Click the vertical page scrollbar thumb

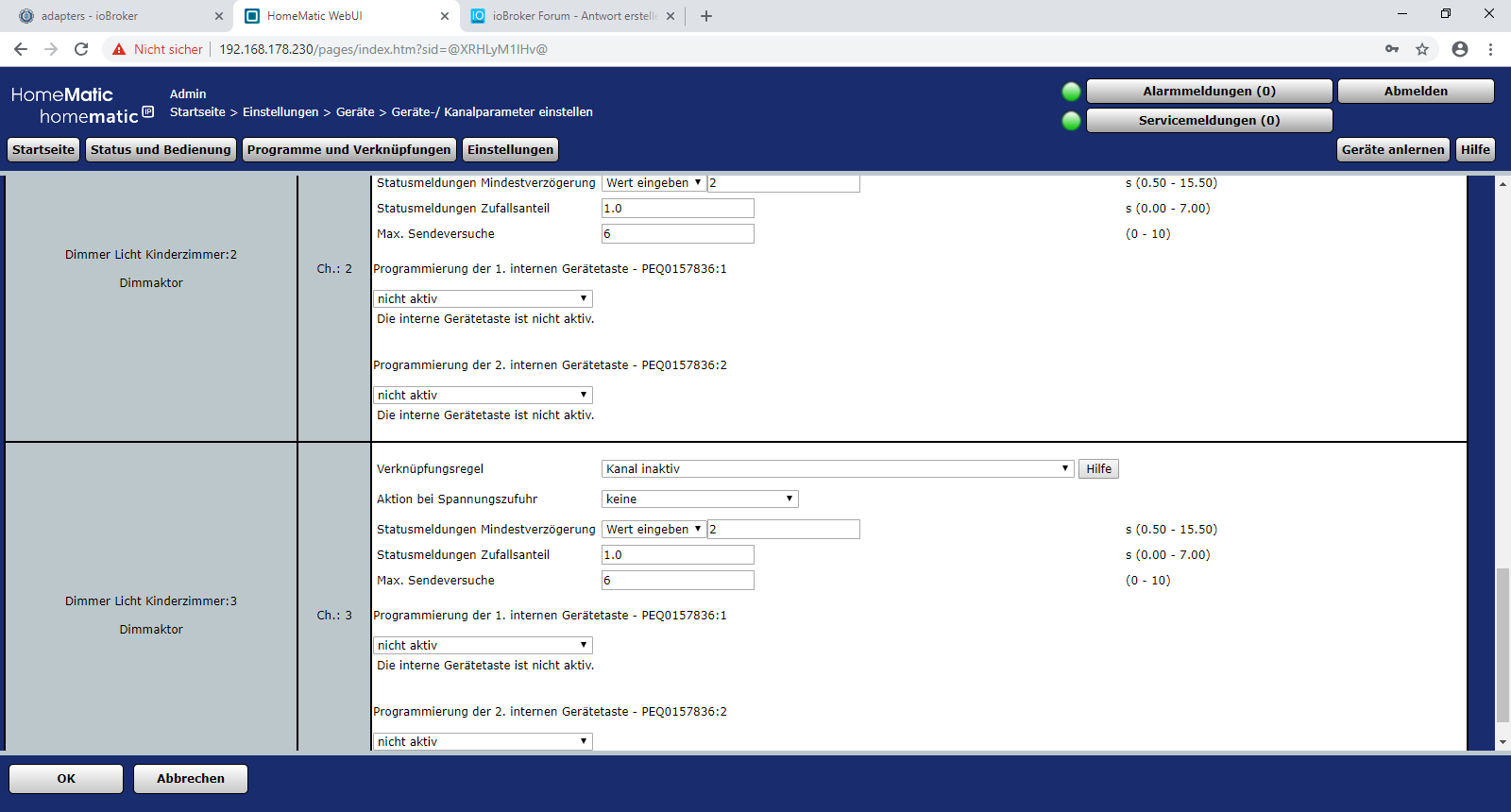(1503, 645)
